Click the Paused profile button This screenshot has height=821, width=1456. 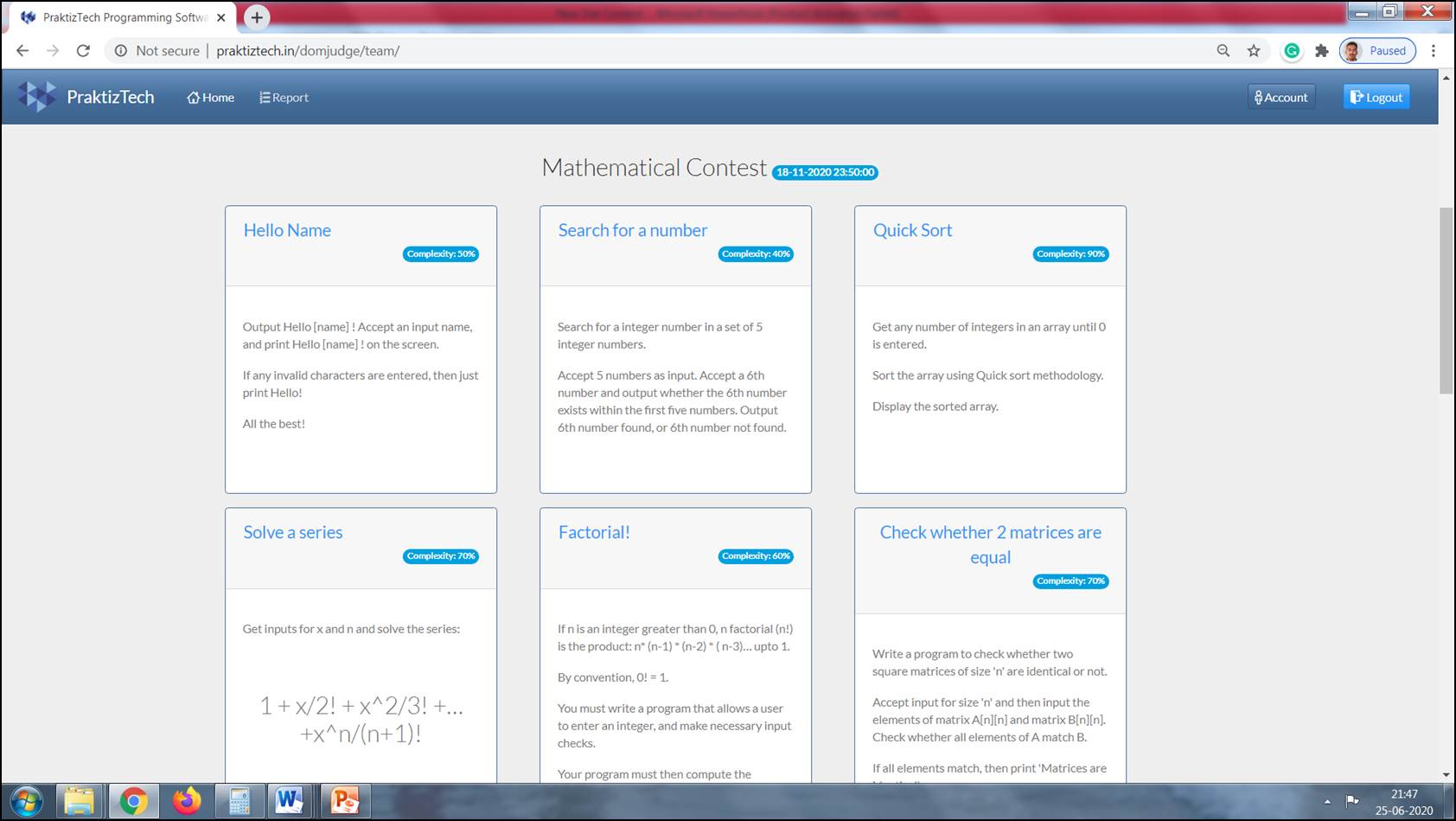tap(1377, 51)
